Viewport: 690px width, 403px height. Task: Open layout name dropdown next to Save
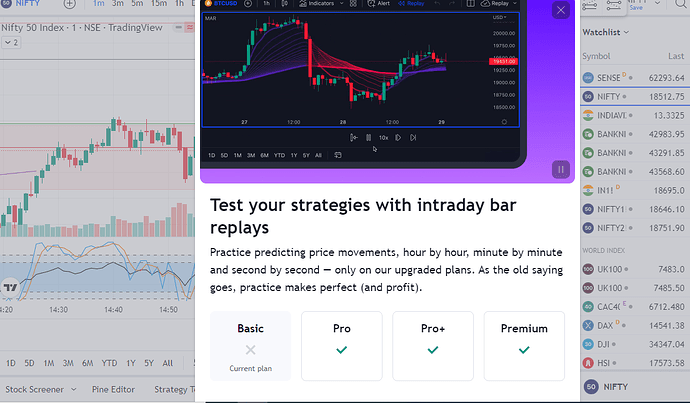(657, 4)
